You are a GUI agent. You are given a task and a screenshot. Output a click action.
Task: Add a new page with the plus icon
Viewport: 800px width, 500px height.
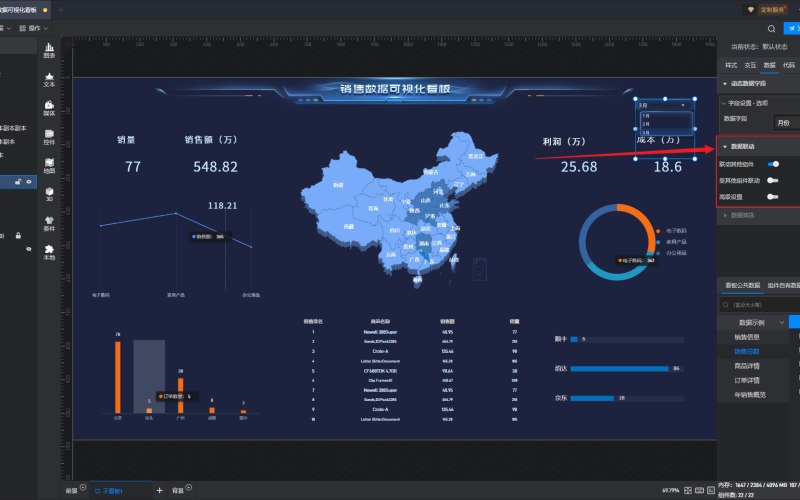pyautogui.click(x=159, y=490)
